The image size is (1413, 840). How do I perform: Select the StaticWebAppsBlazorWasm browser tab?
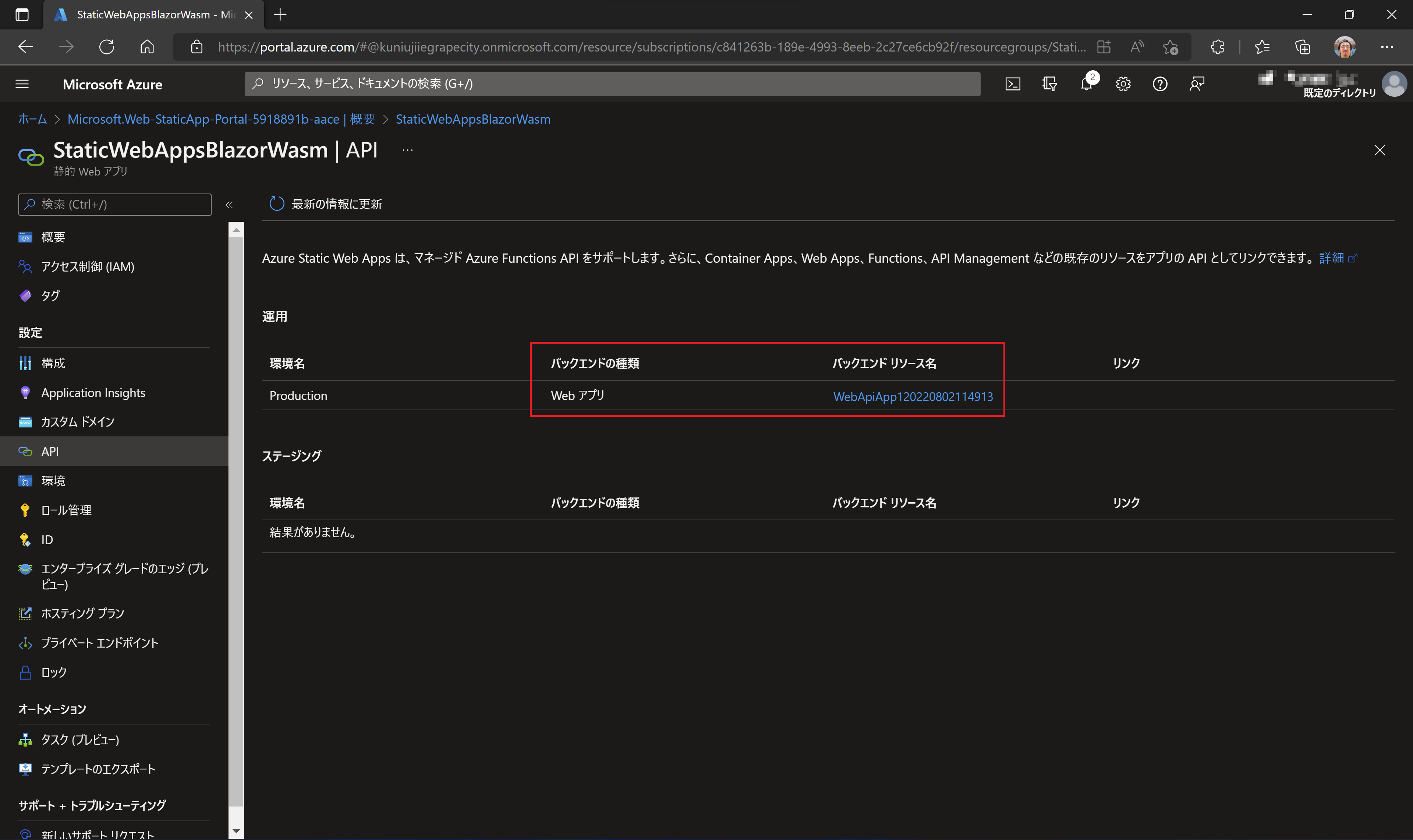154,15
